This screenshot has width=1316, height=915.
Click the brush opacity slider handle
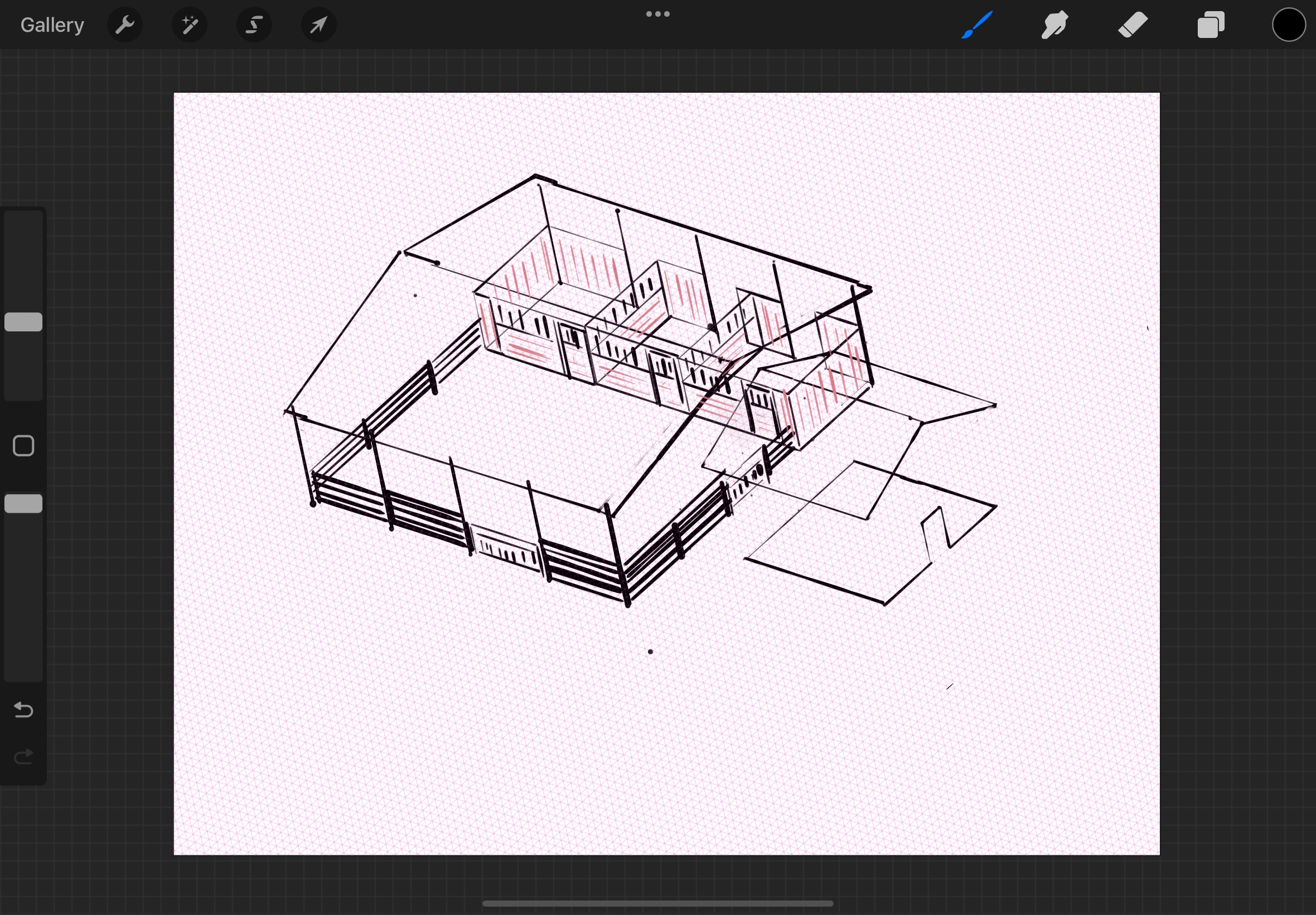(x=23, y=503)
